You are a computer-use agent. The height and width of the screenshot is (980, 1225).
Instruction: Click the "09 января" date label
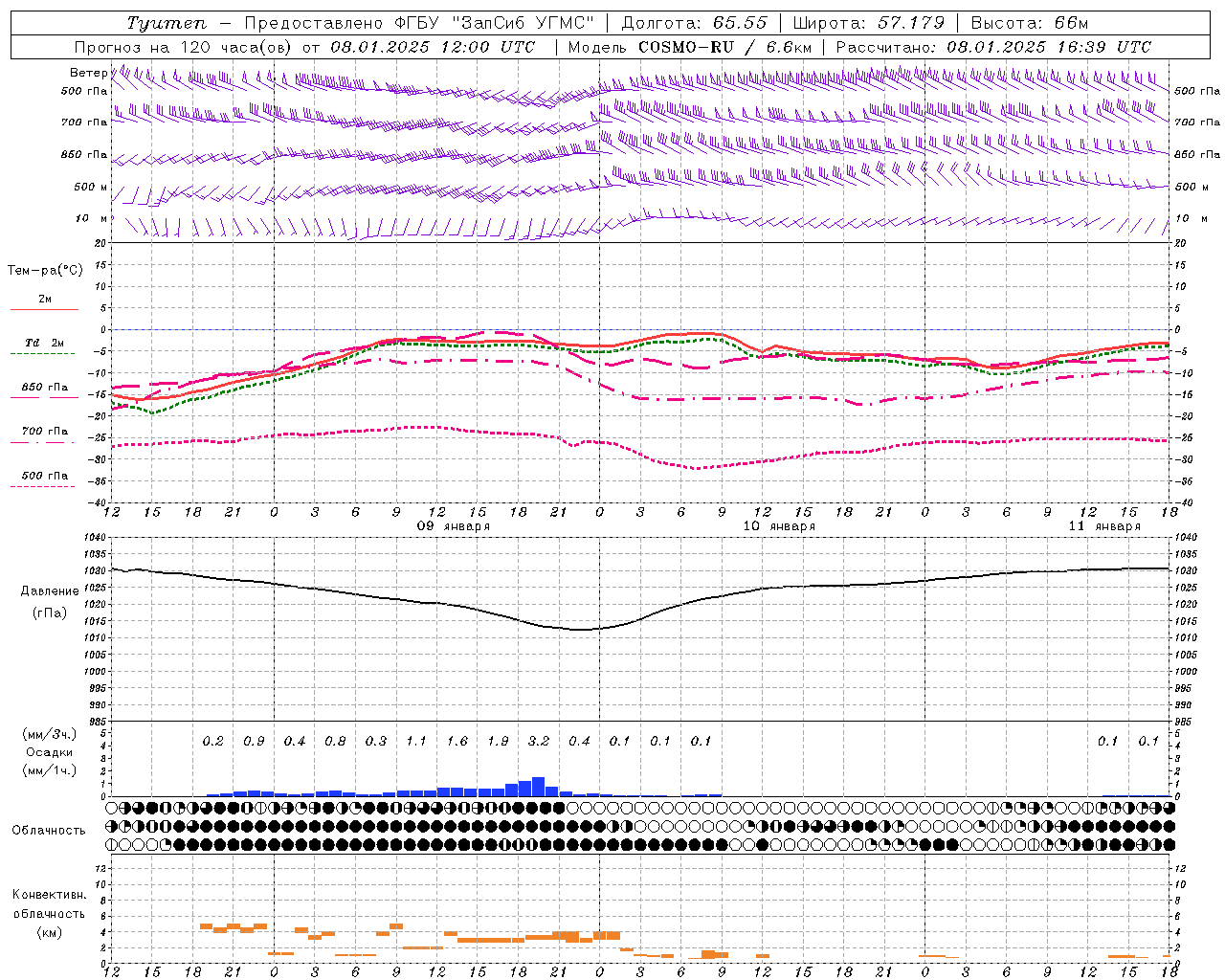[x=454, y=526]
